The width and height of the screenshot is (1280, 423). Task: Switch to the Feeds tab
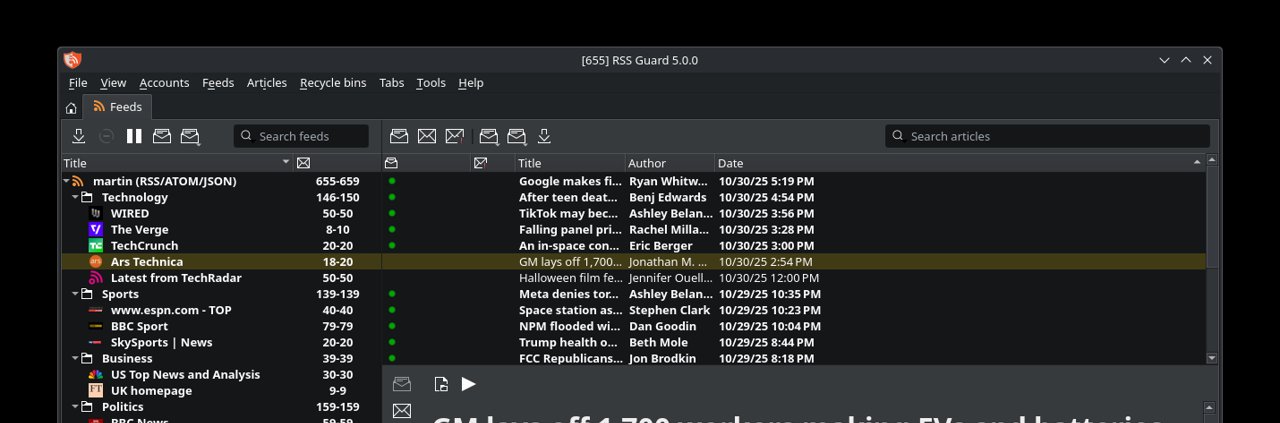tap(117, 107)
